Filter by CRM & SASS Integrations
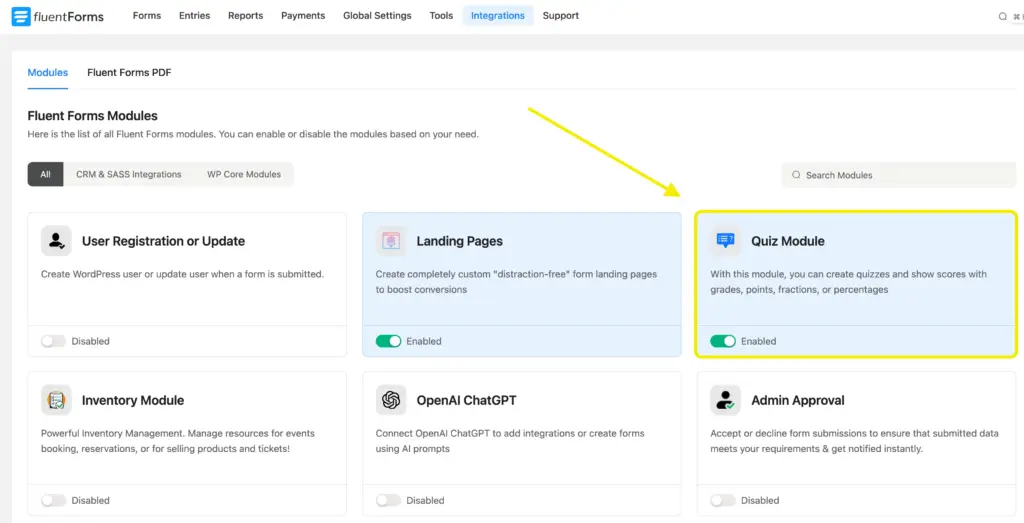This screenshot has width=1024, height=523. tap(129, 174)
